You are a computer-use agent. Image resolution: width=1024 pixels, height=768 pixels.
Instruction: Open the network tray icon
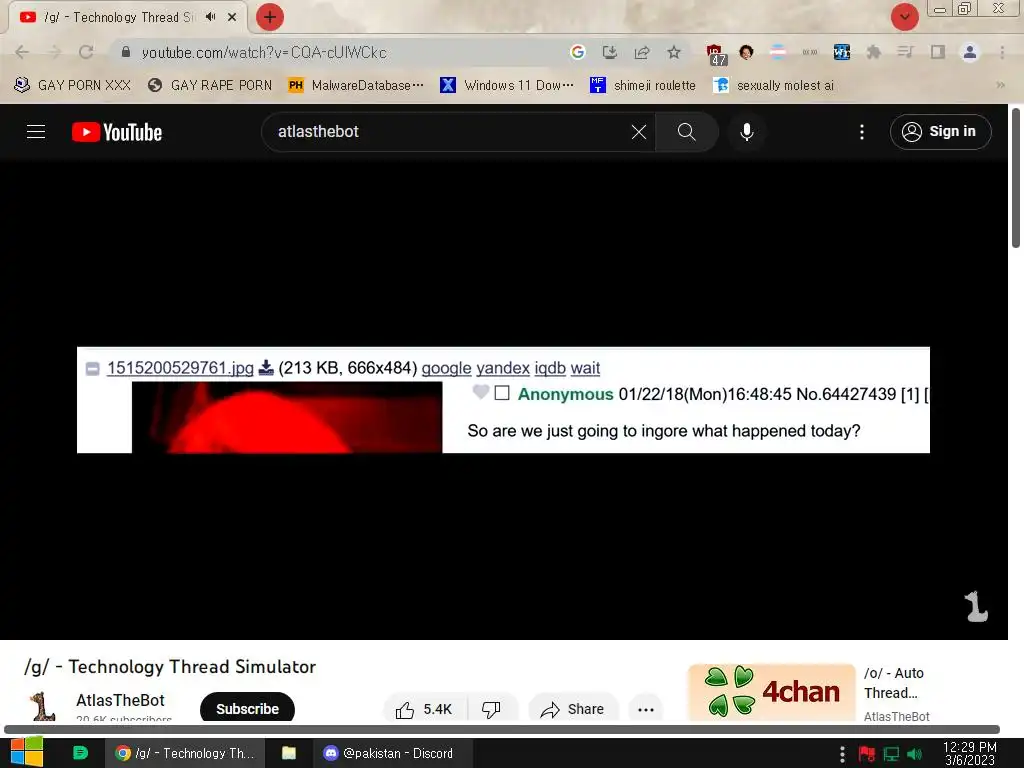coord(891,754)
